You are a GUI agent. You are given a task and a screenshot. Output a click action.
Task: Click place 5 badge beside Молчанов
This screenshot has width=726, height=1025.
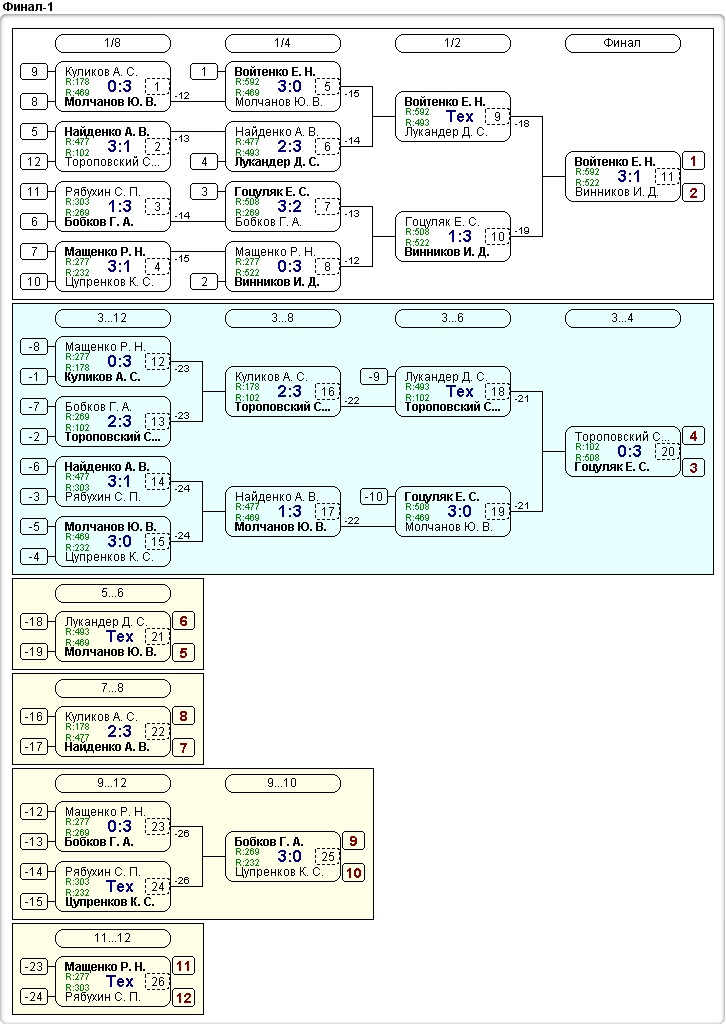(184, 652)
